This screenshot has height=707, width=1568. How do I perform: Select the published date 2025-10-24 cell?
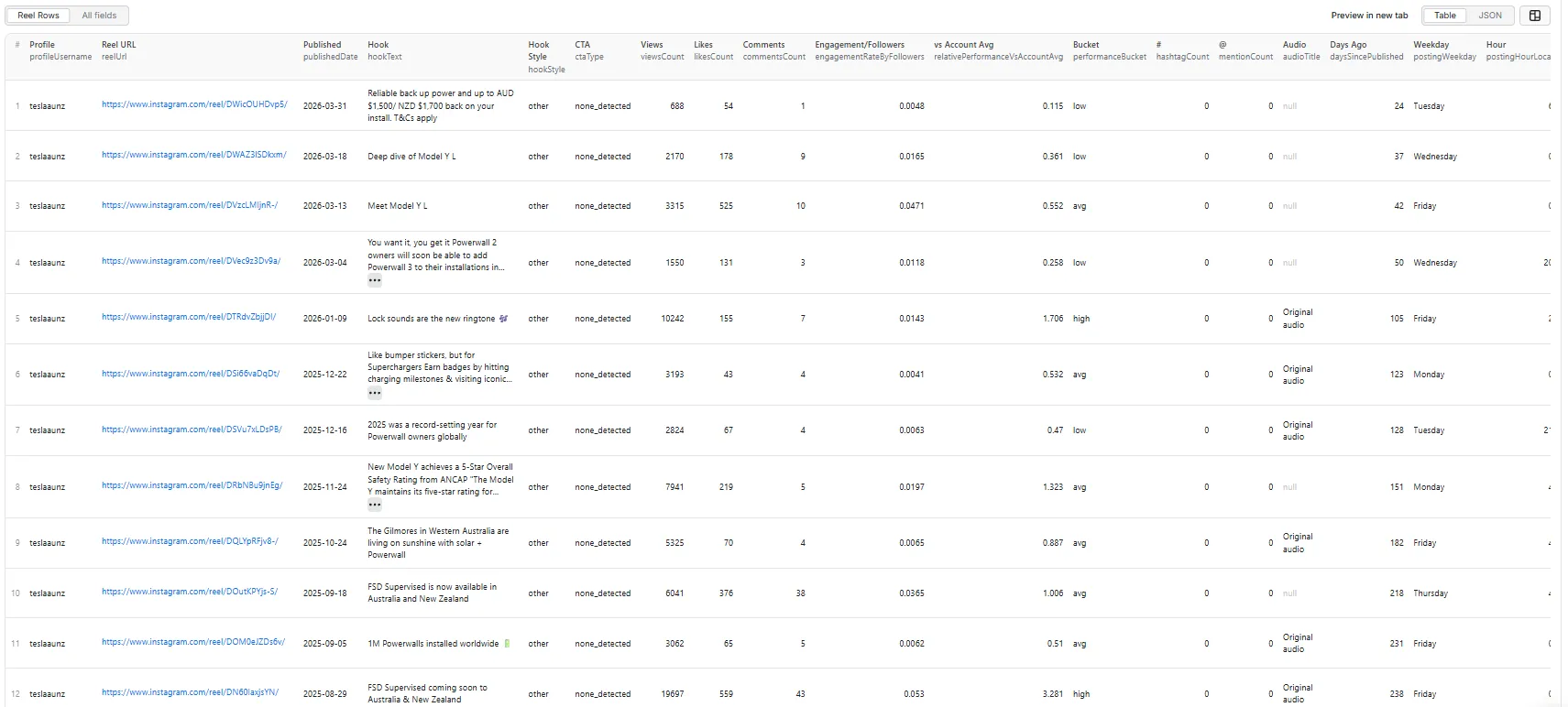(x=325, y=543)
